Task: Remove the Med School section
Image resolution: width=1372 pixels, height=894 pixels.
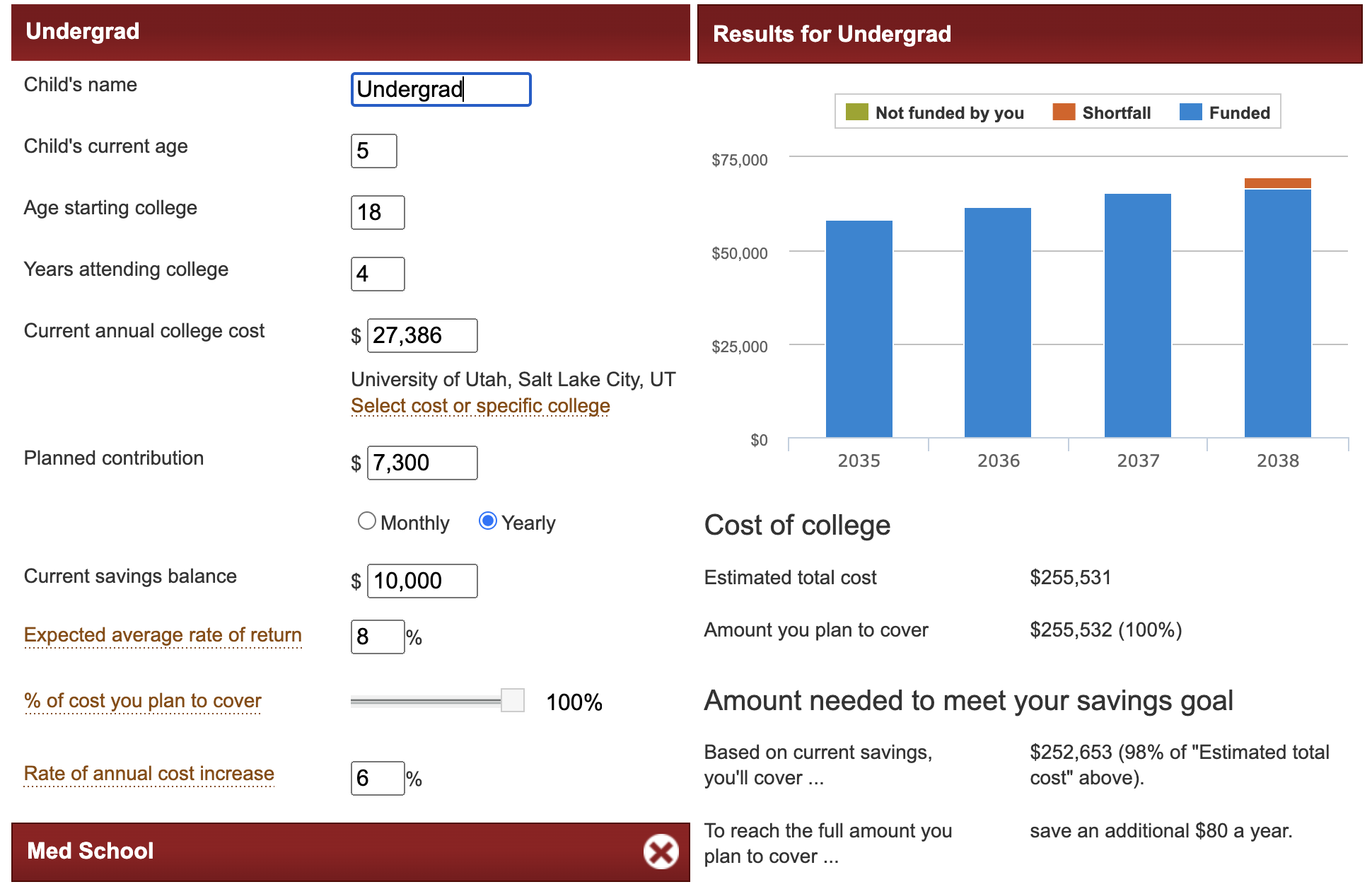Action: pos(661,851)
